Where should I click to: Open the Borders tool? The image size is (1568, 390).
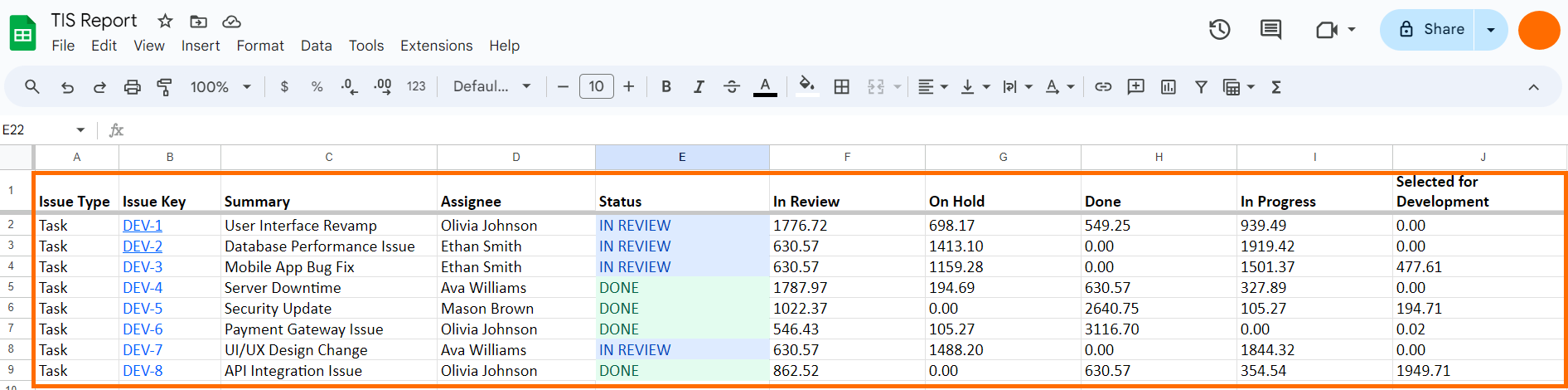tap(841, 87)
